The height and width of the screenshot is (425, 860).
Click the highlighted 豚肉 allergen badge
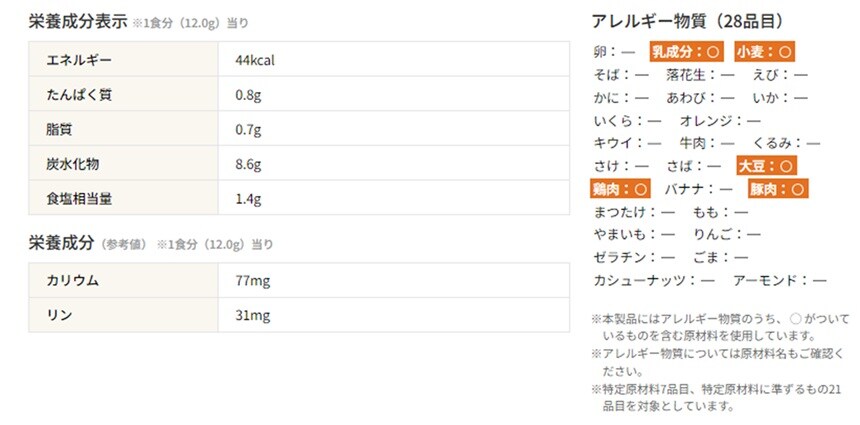[778, 188]
